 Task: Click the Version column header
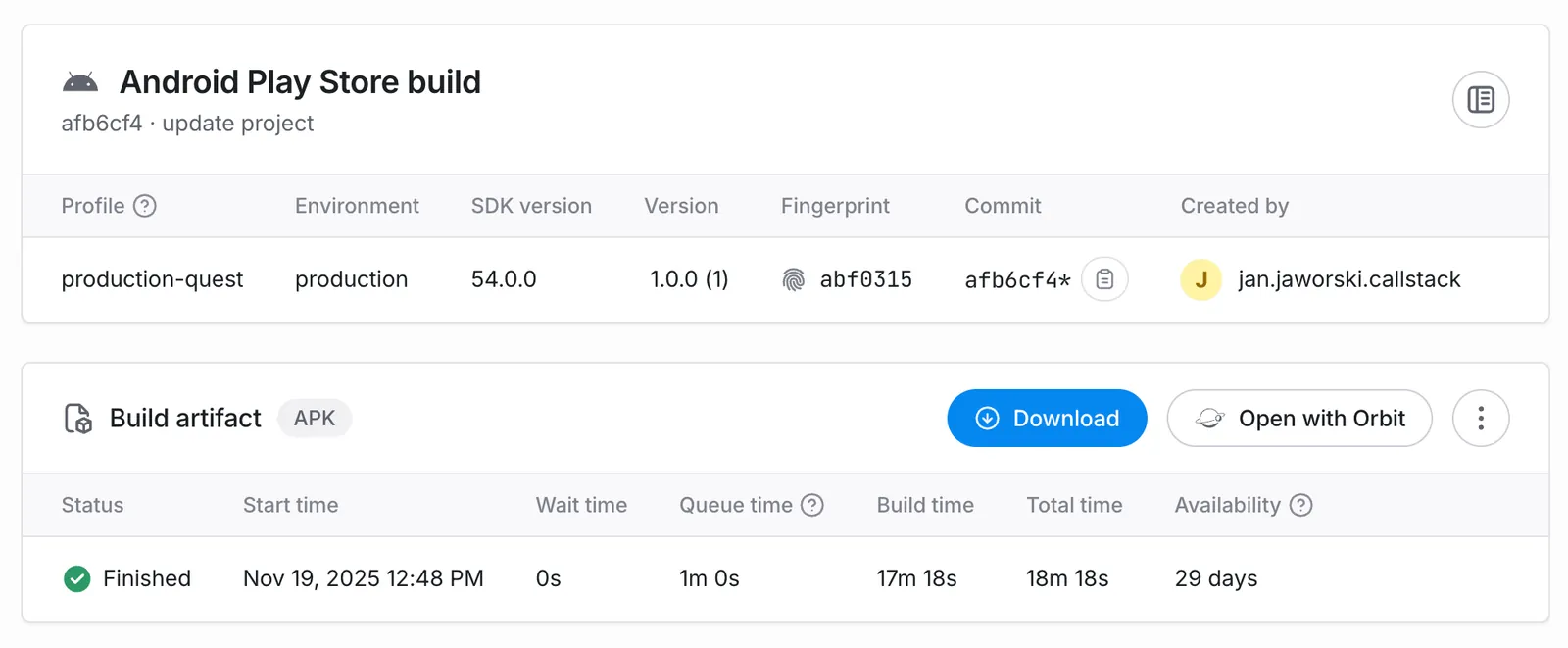681,206
